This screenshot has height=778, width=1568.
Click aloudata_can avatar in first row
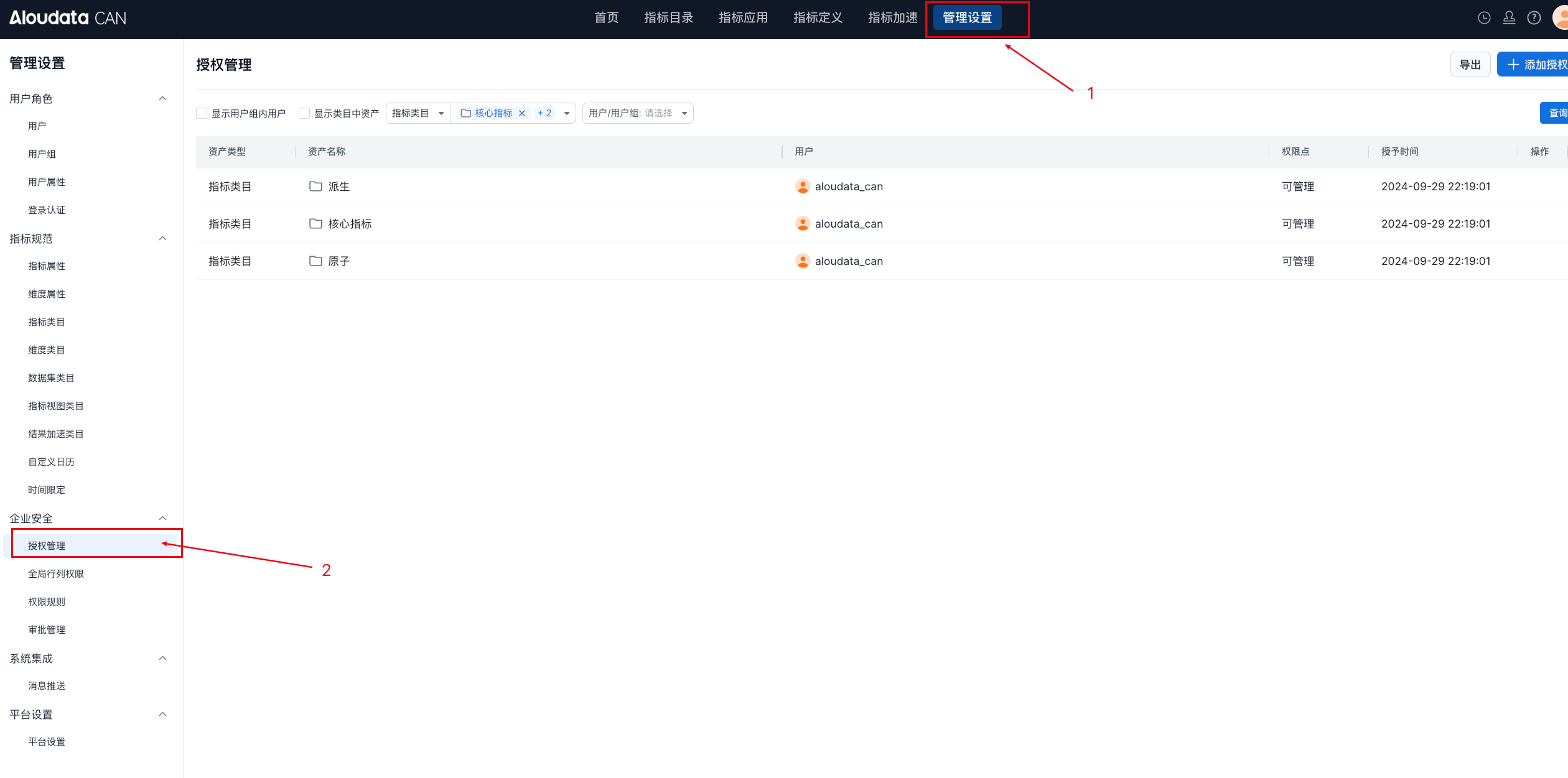click(x=803, y=187)
